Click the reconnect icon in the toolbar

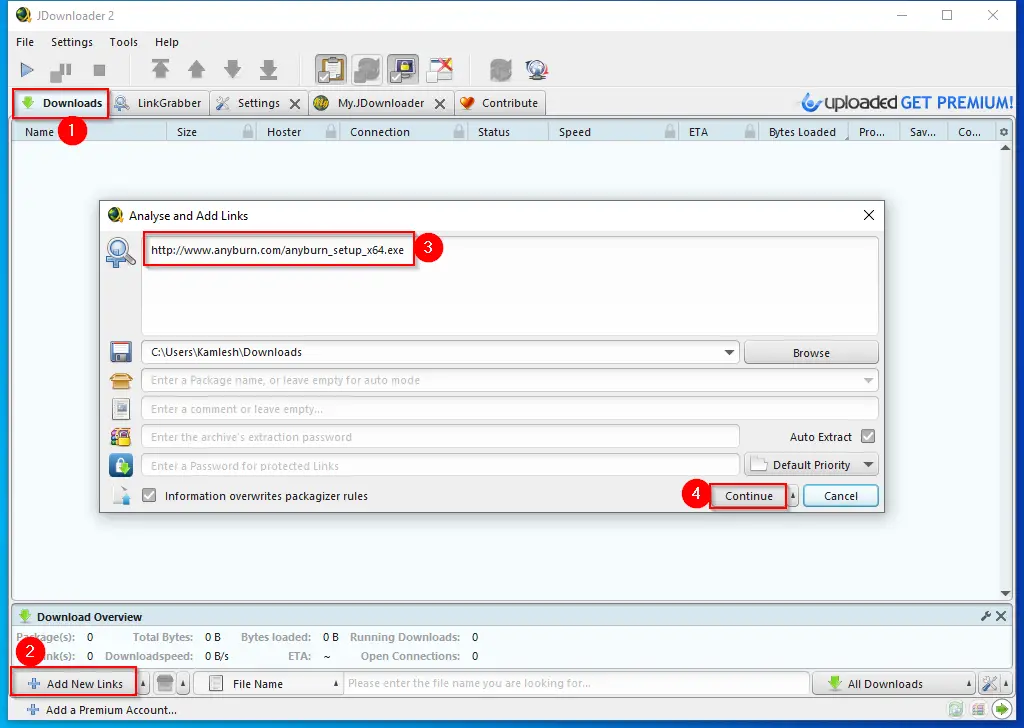coord(501,69)
